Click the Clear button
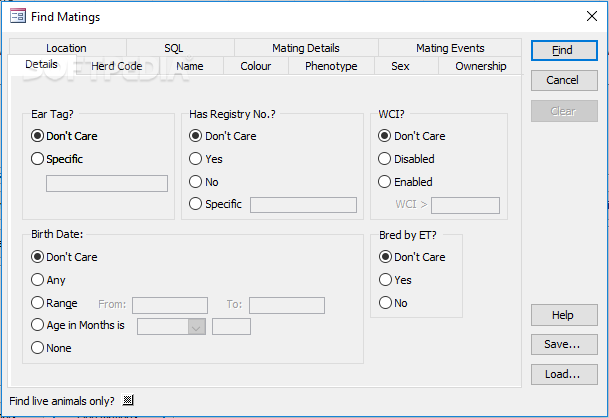This screenshot has height=418, width=609. tap(564, 111)
